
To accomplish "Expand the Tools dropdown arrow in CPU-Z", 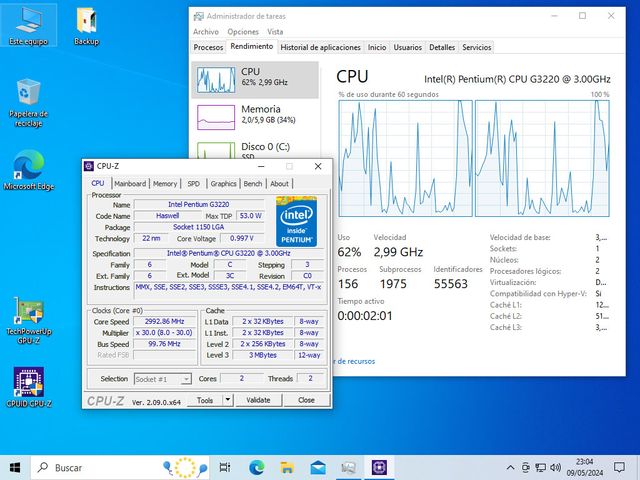I will tap(228, 400).
